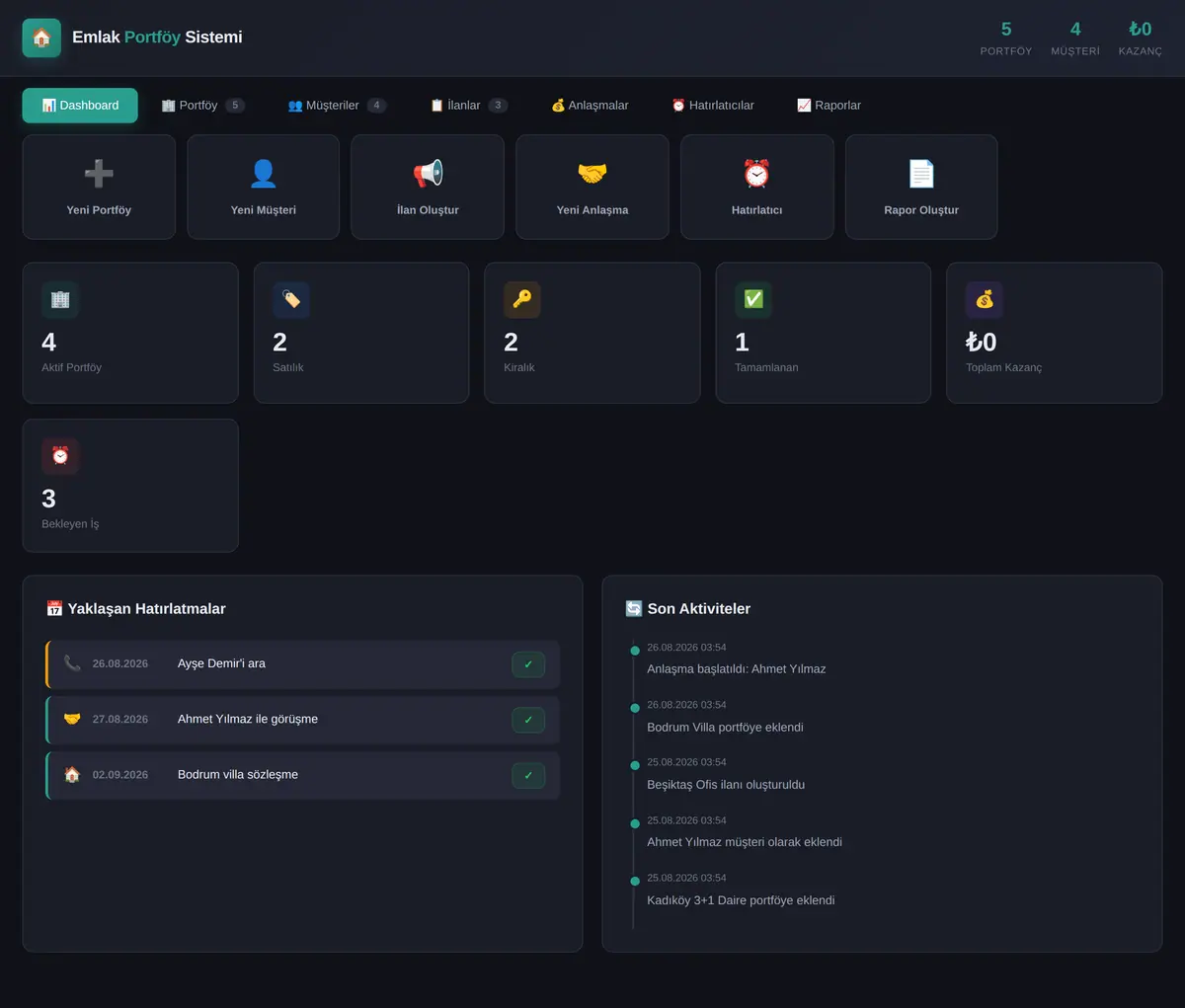Click the megaphone icon for İlan Oluştur
The height and width of the screenshot is (1008, 1185).
pos(428,174)
